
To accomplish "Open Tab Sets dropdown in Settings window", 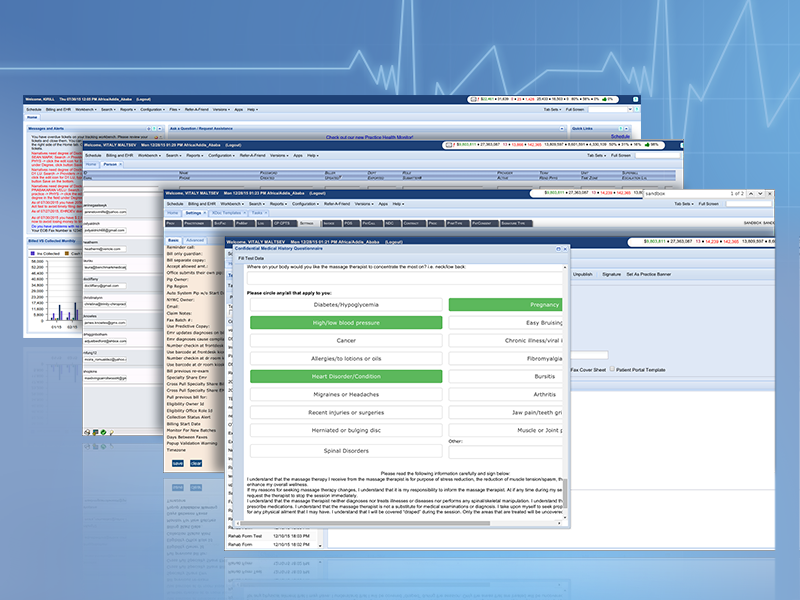I will click(x=684, y=204).
